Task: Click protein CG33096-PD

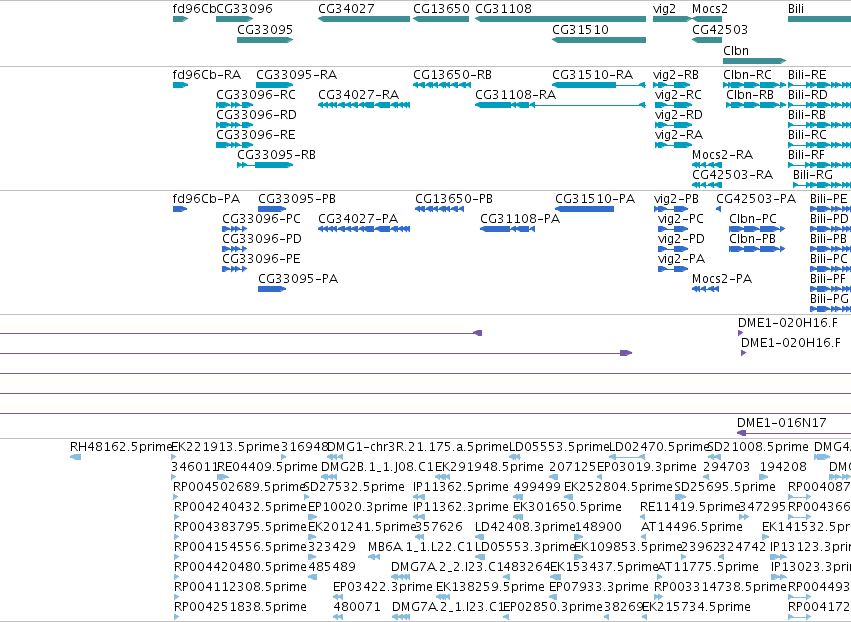Action: point(234,249)
